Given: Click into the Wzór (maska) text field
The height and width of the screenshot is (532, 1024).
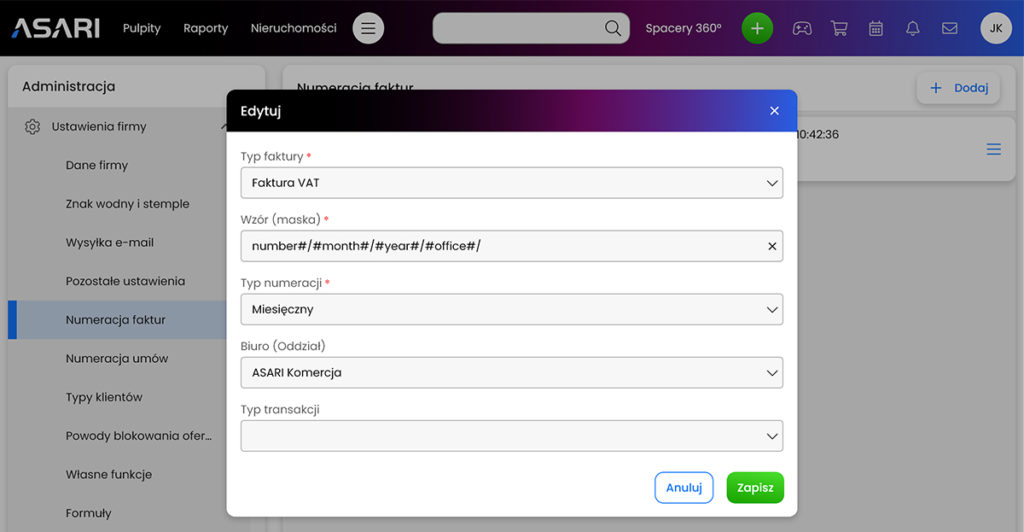Looking at the screenshot, I should 503,246.
